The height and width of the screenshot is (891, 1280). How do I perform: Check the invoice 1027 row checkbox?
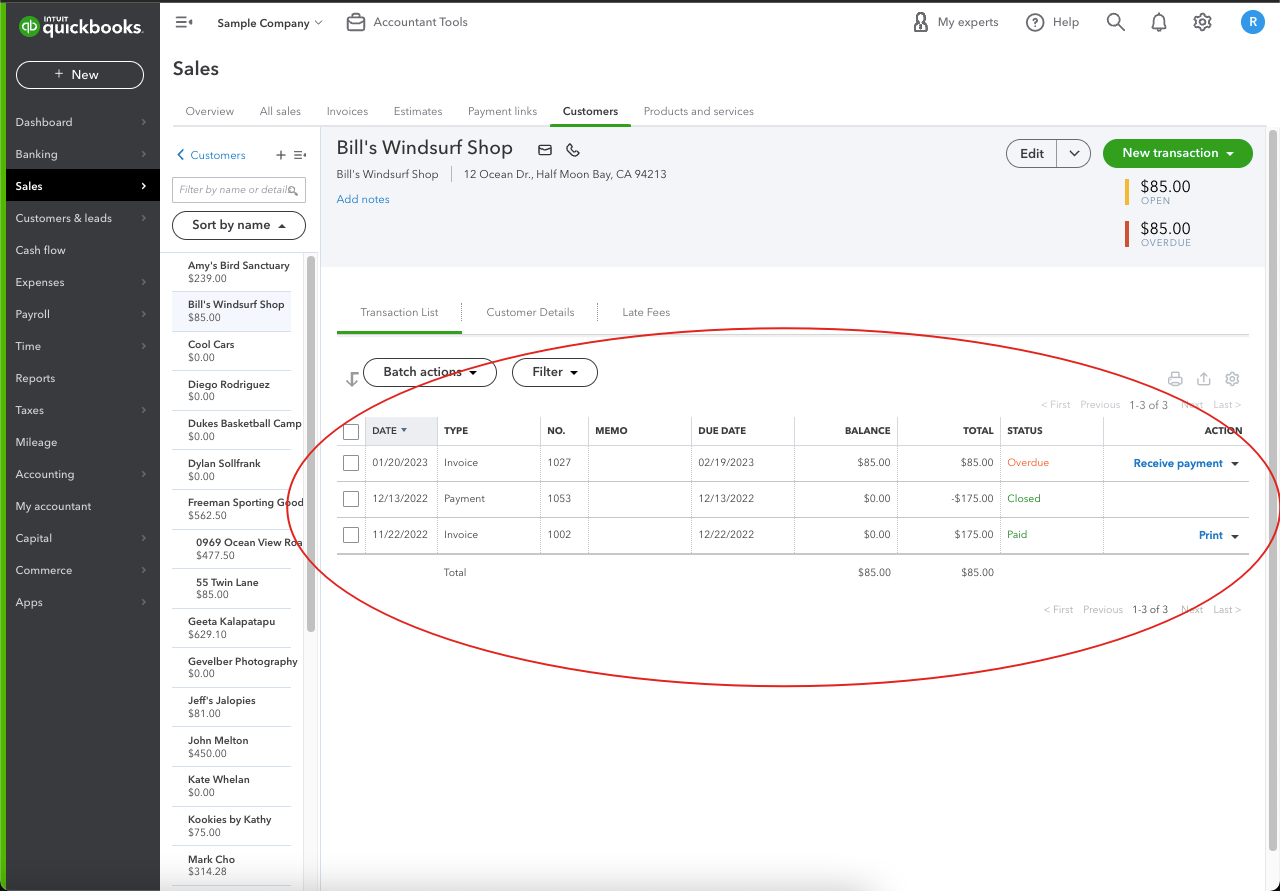pos(351,463)
